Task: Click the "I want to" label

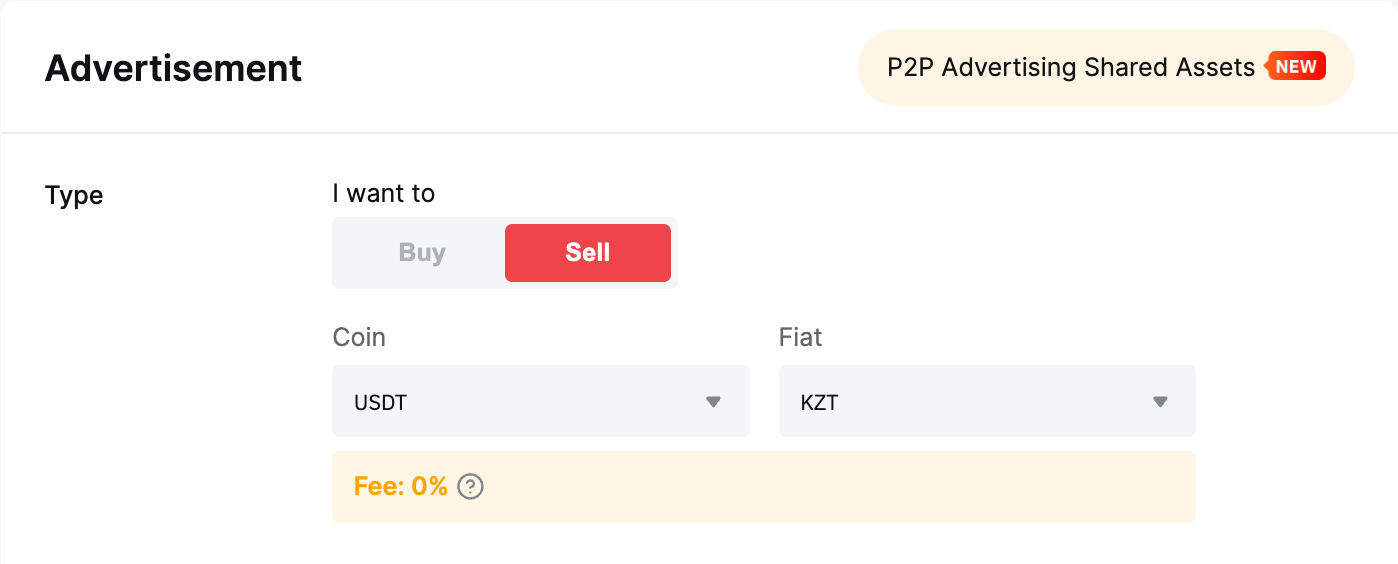Action: click(x=383, y=193)
